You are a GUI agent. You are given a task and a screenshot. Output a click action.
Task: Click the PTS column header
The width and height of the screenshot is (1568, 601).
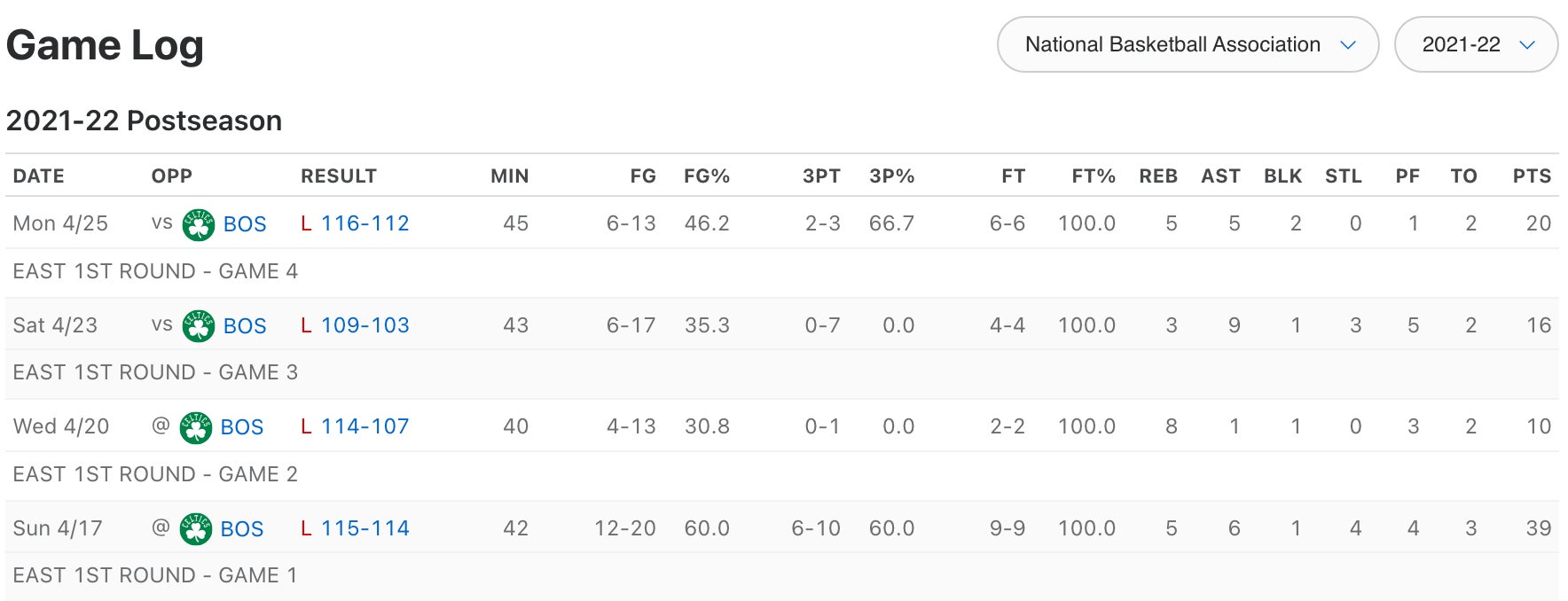pos(1532,176)
